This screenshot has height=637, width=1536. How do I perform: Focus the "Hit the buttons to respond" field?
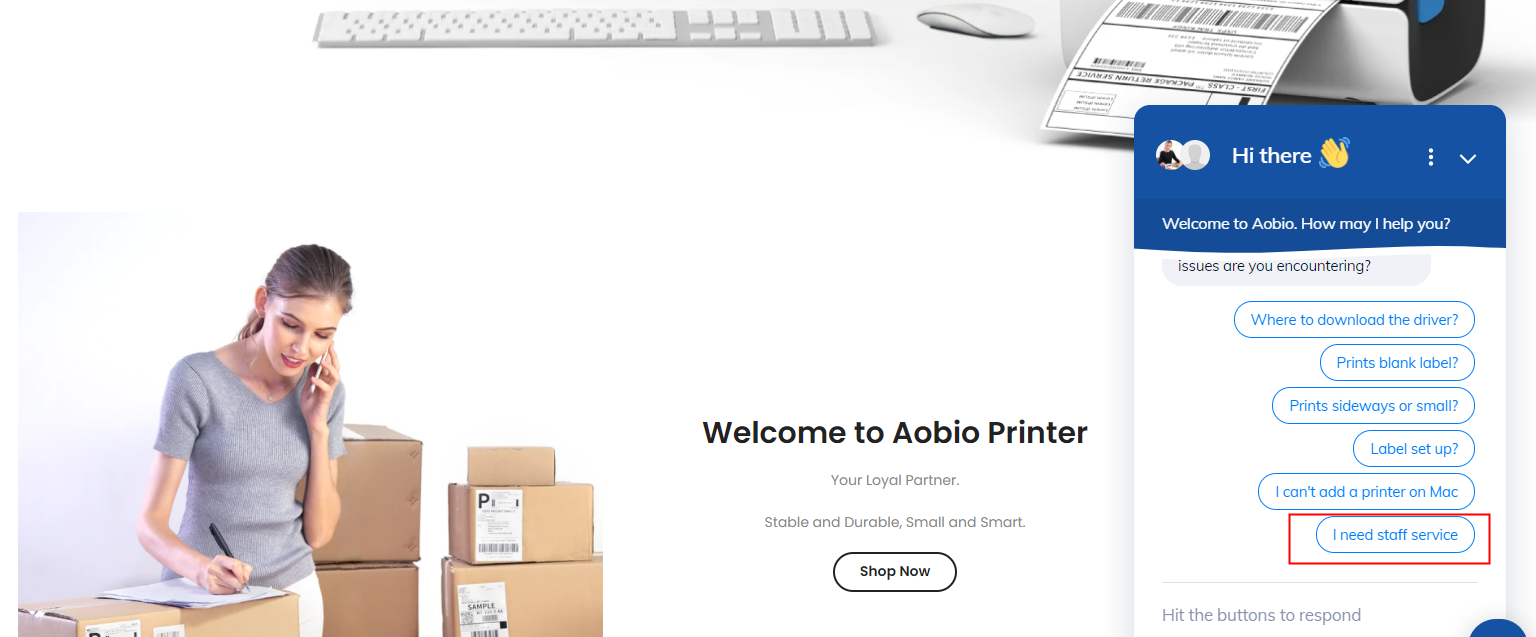click(x=1319, y=615)
